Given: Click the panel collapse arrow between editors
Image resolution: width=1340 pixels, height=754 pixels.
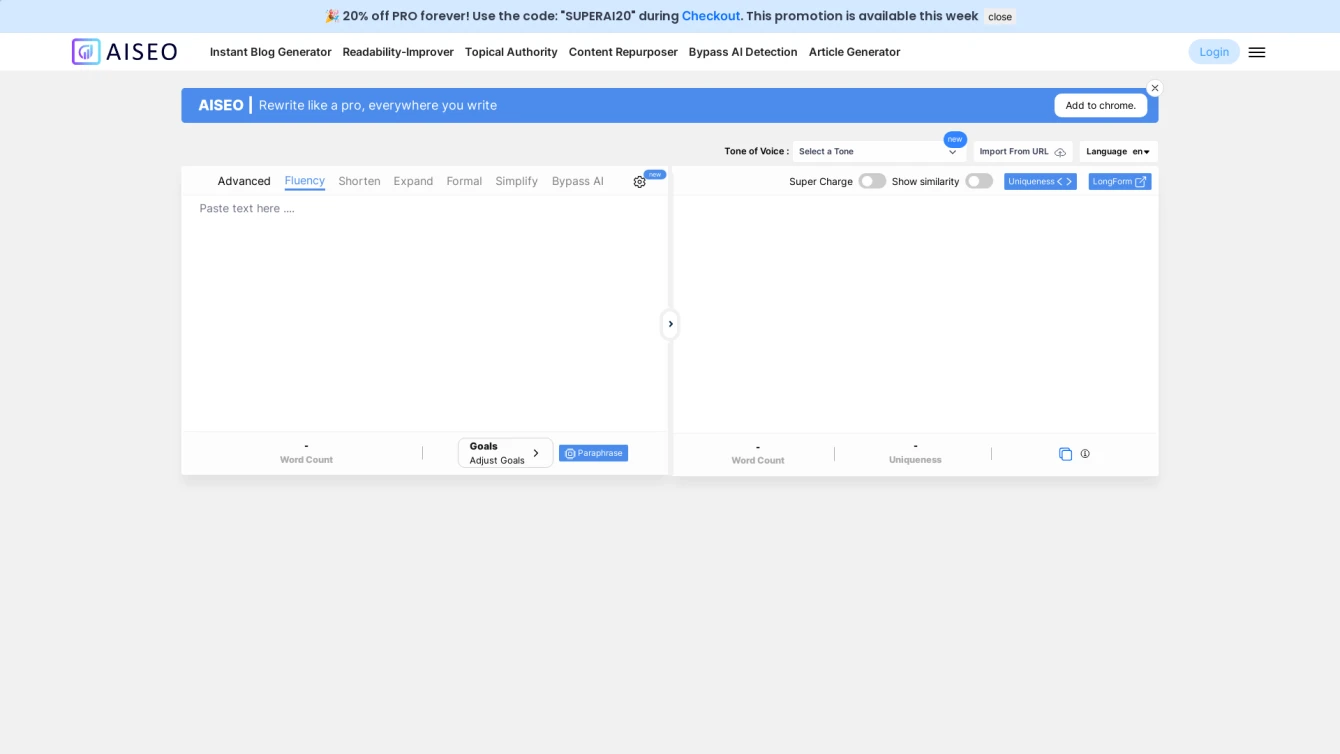Looking at the screenshot, I should pos(670,324).
